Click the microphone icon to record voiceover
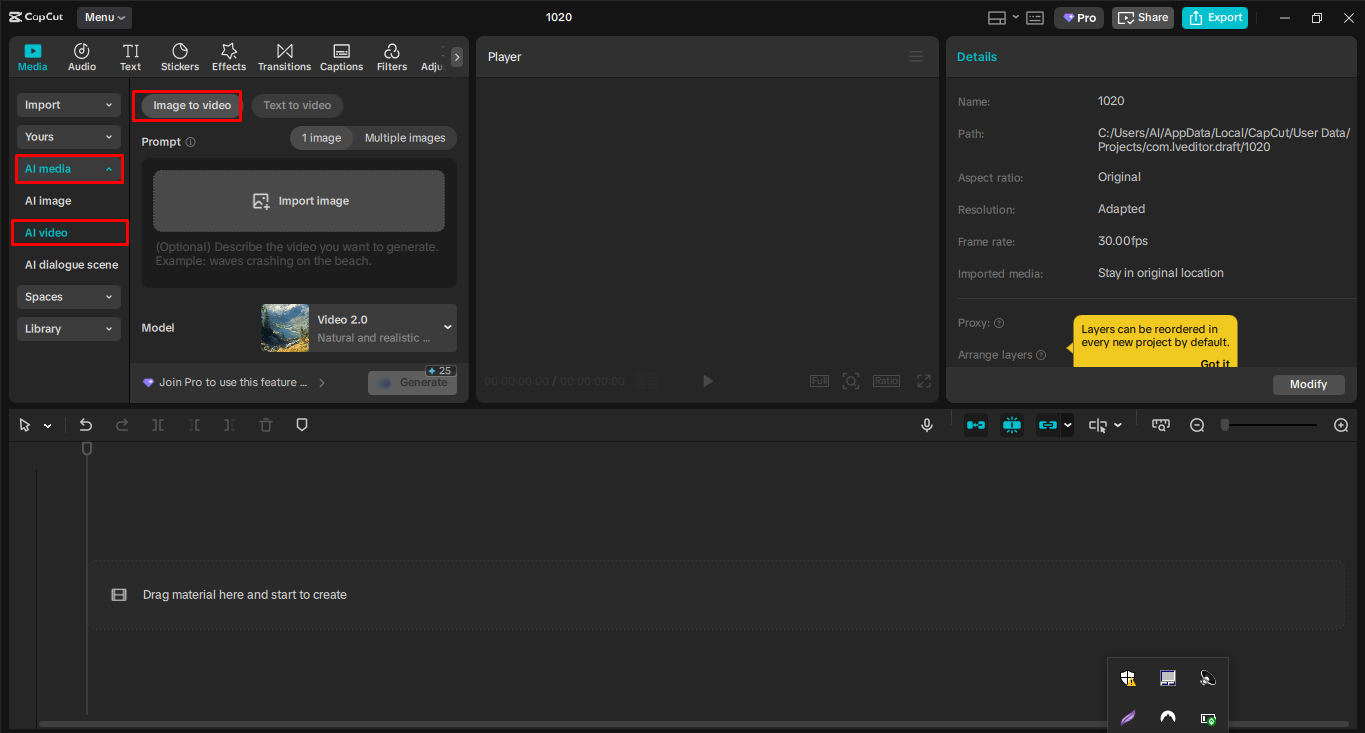The width and height of the screenshot is (1365, 733). (x=926, y=424)
